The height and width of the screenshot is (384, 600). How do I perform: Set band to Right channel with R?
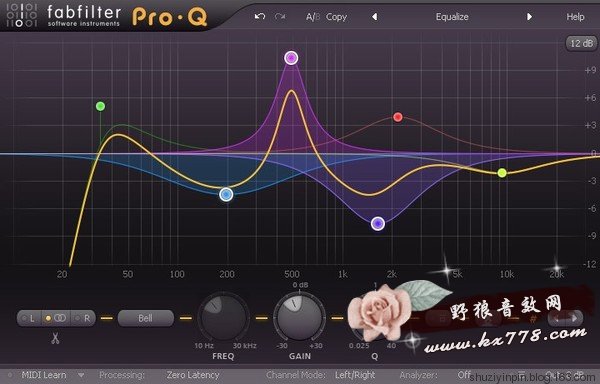click(x=83, y=318)
